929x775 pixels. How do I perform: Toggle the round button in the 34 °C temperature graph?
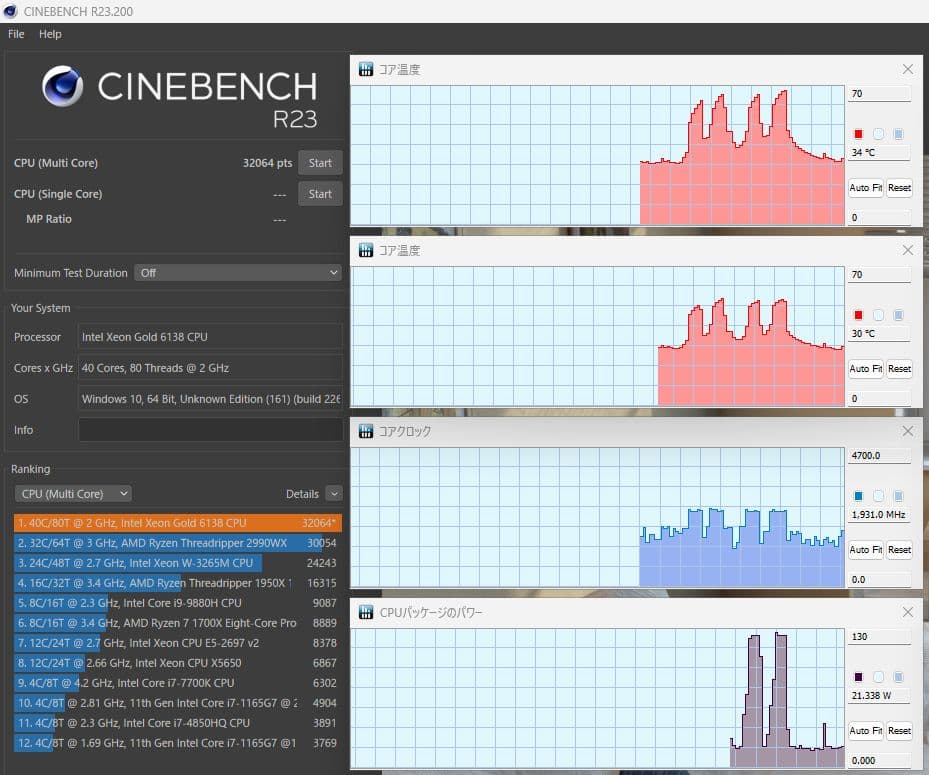pos(878,134)
